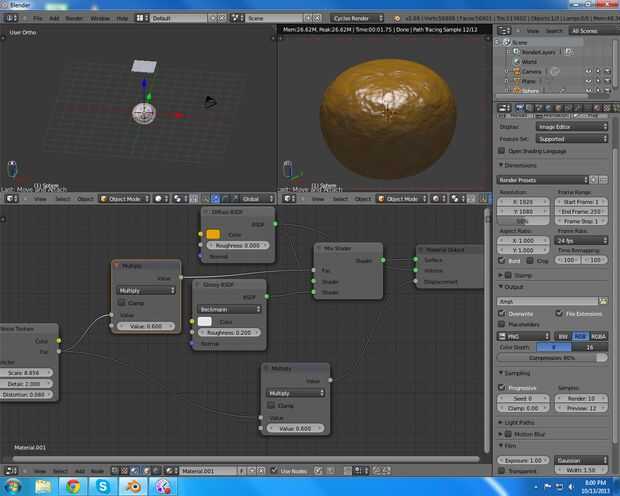Enable the Open Shading Language checkbox
Viewport: 620px width, 496px height.
pos(503,151)
